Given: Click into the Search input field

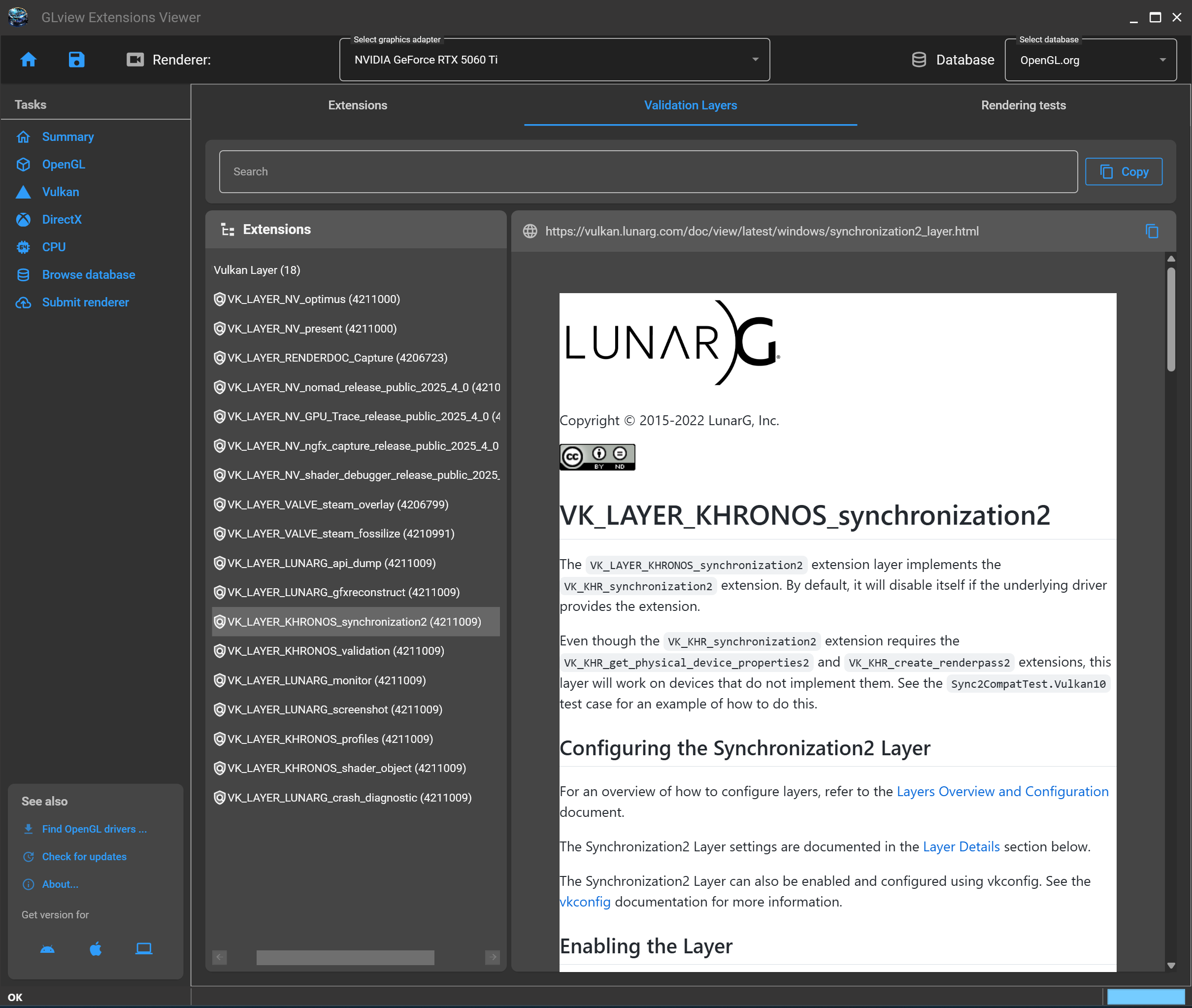Looking at the screenshot, I should 648,171.
